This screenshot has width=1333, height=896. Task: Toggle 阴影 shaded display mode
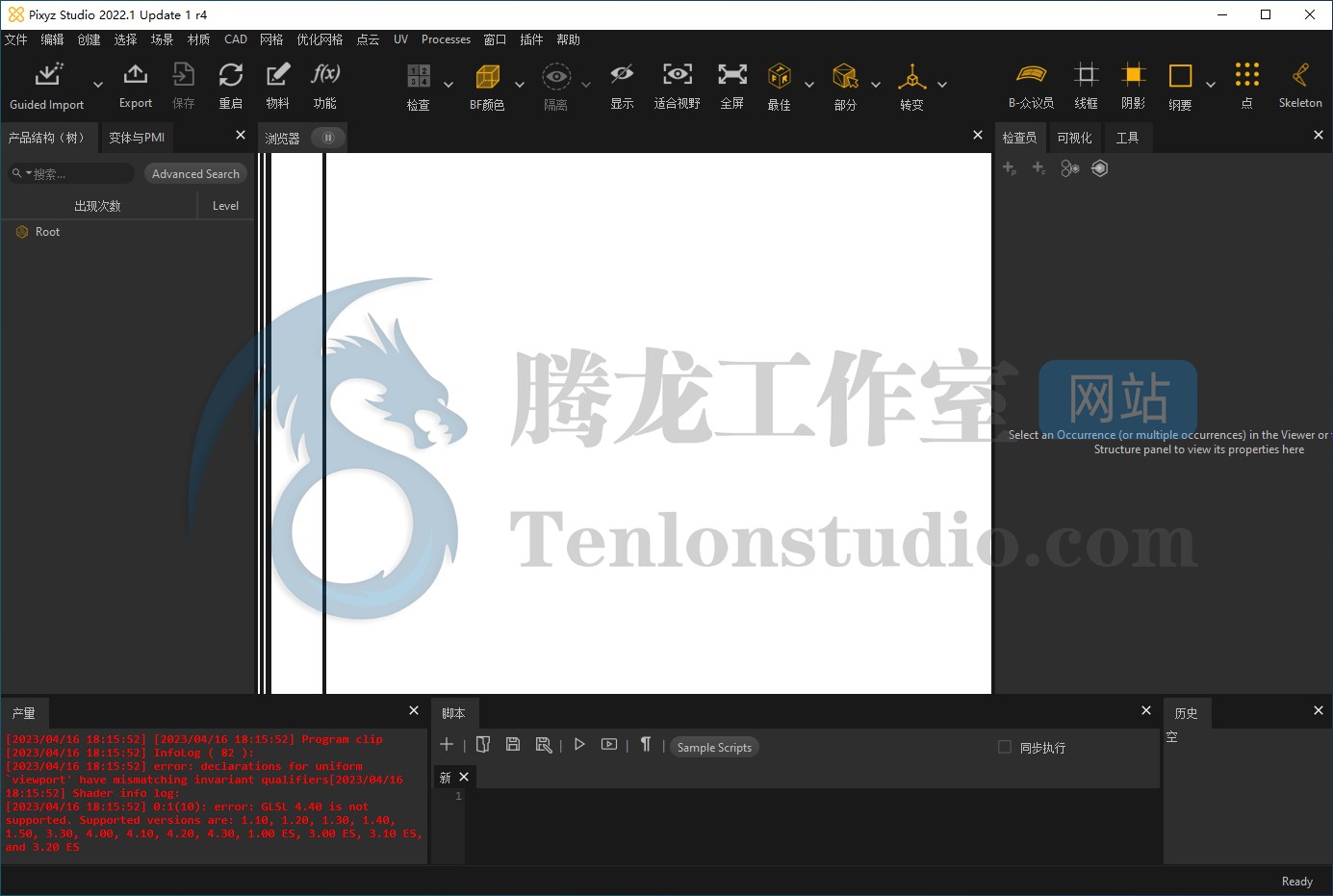coord(1134,74)
